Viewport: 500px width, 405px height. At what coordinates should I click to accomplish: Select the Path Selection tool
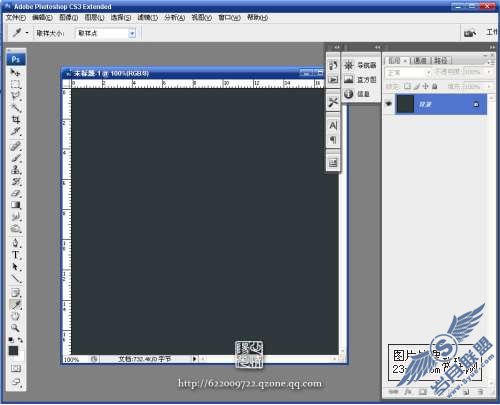[15, 267]
